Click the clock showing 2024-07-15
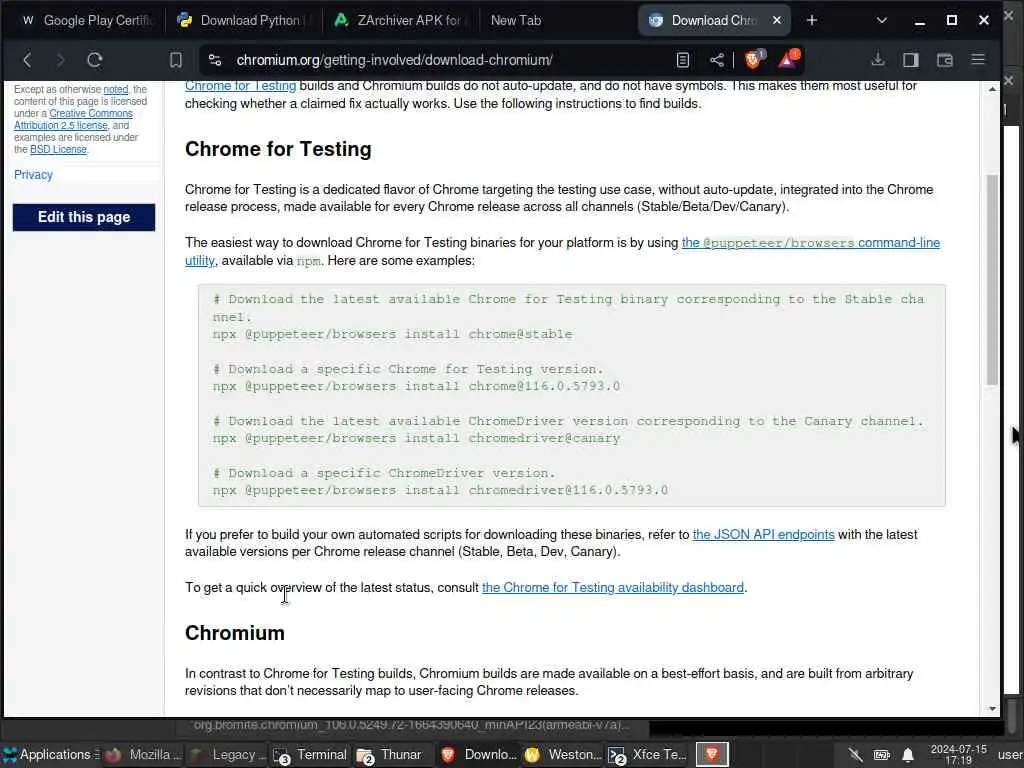Screen dimensions: 1024x768 (x=958, y=754)
